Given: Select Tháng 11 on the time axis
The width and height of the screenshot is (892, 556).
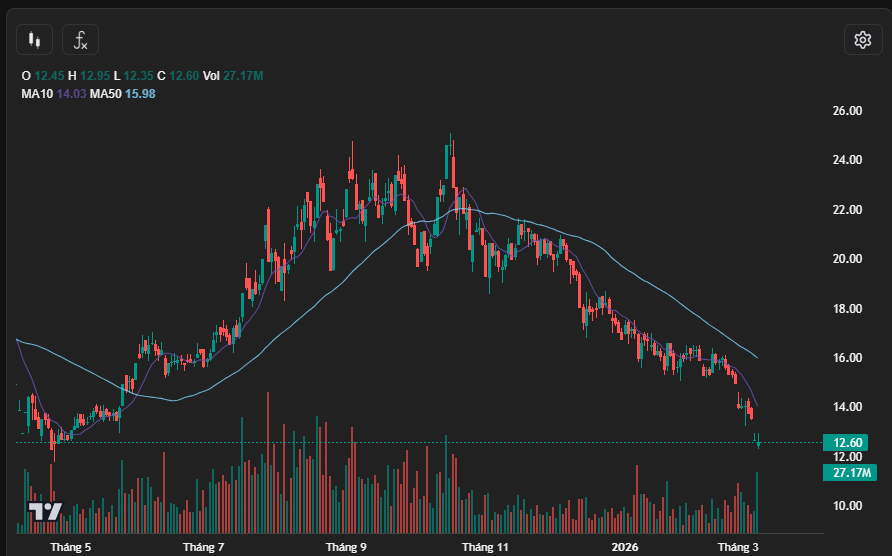Looking at the screenshot, I should click(x=485, y=547).
